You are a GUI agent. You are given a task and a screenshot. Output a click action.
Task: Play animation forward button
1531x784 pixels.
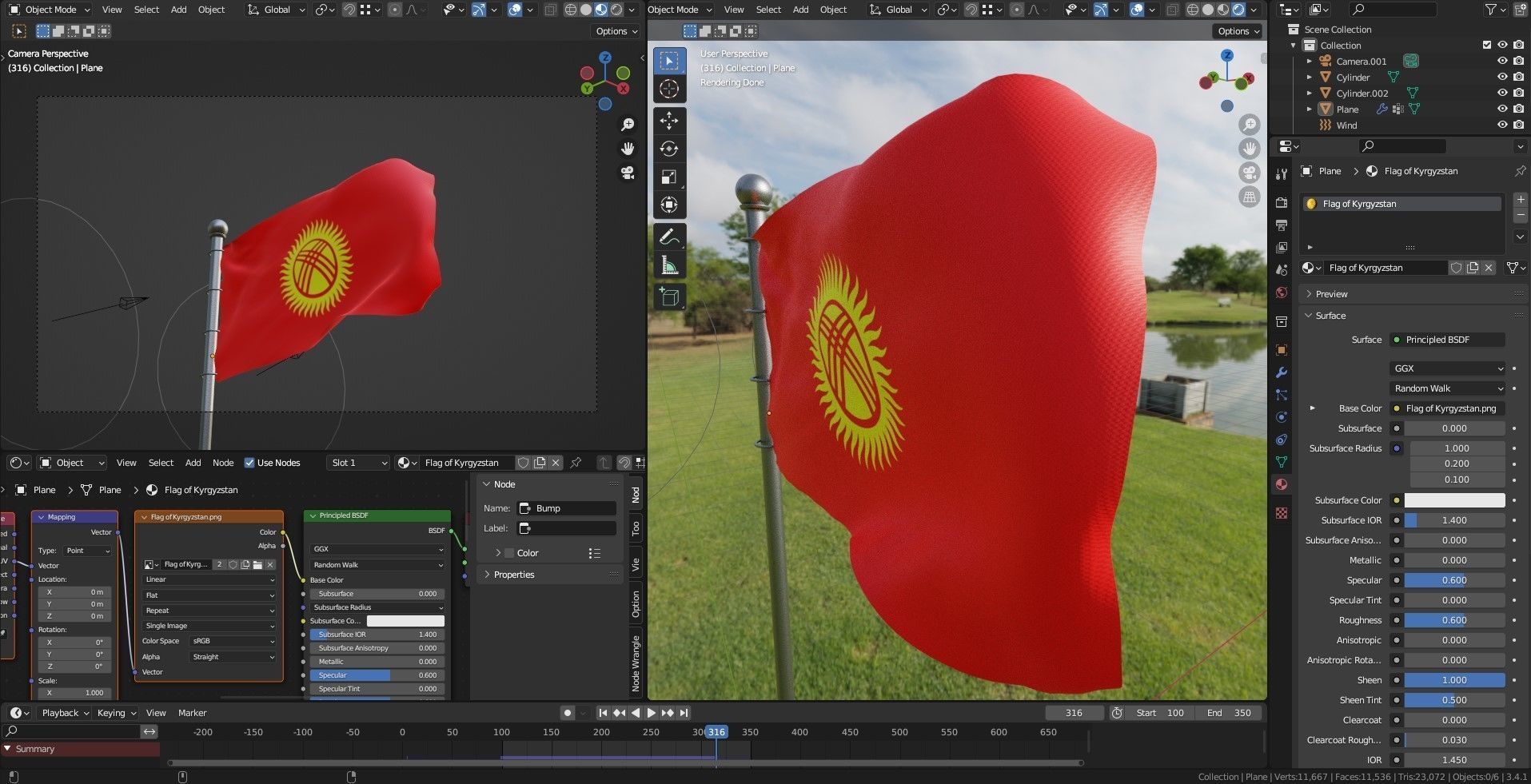[x=652, y=713]
